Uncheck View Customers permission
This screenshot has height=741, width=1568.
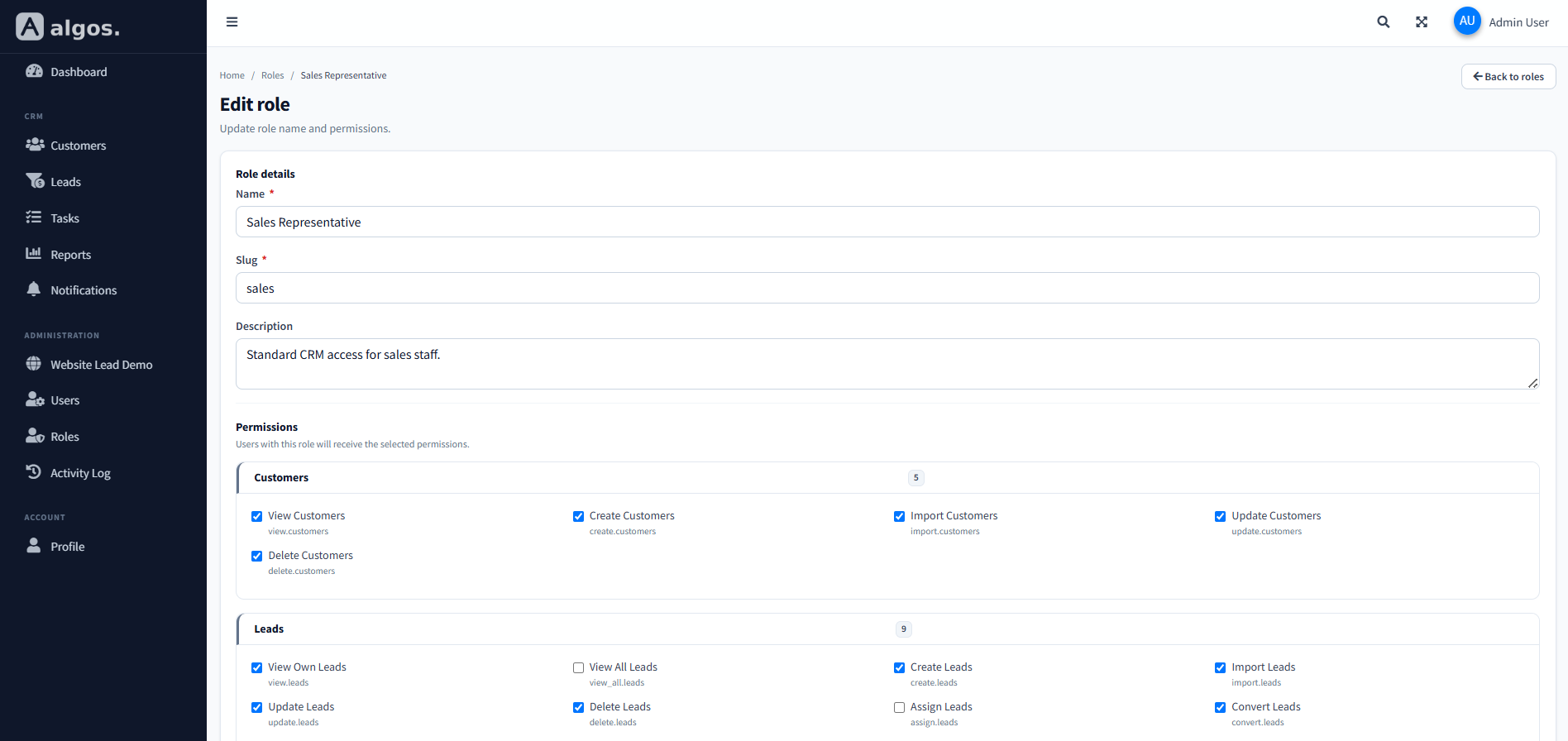coord(257,516)
